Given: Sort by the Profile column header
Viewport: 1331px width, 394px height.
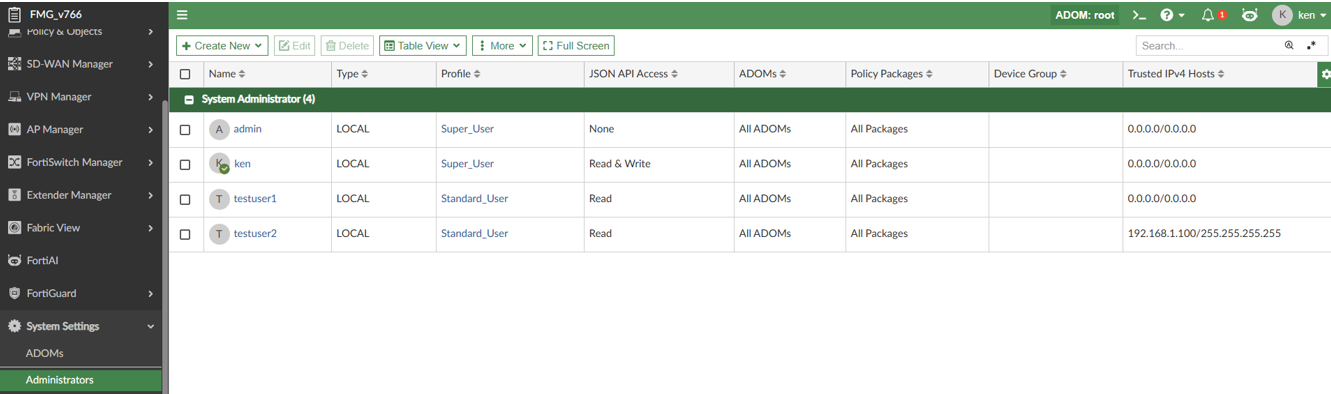Looking at the screenshot, I should pyautogui.click(x=460, y=74).
